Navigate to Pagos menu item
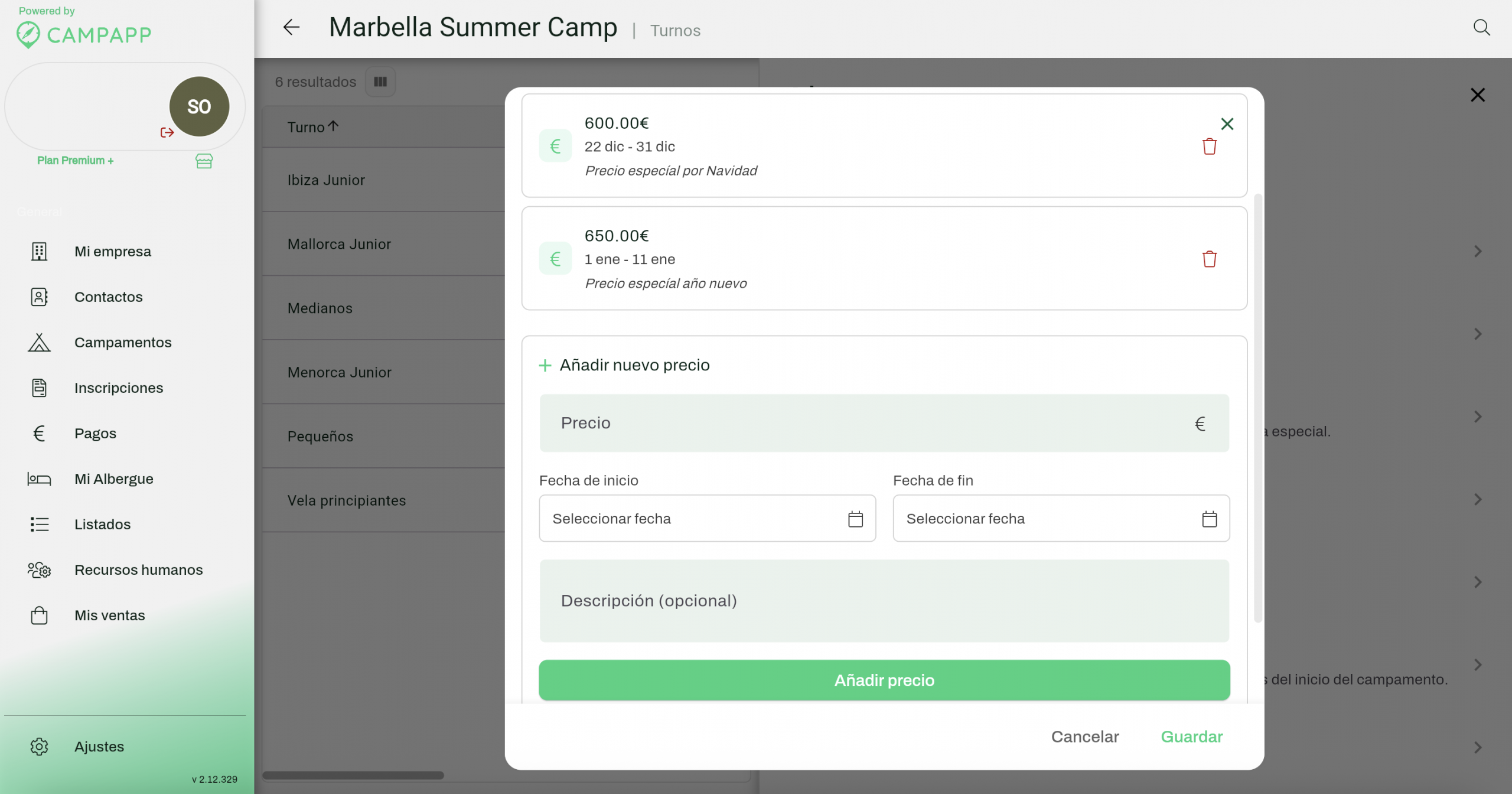1512x794 pixels. click(95, 434)
